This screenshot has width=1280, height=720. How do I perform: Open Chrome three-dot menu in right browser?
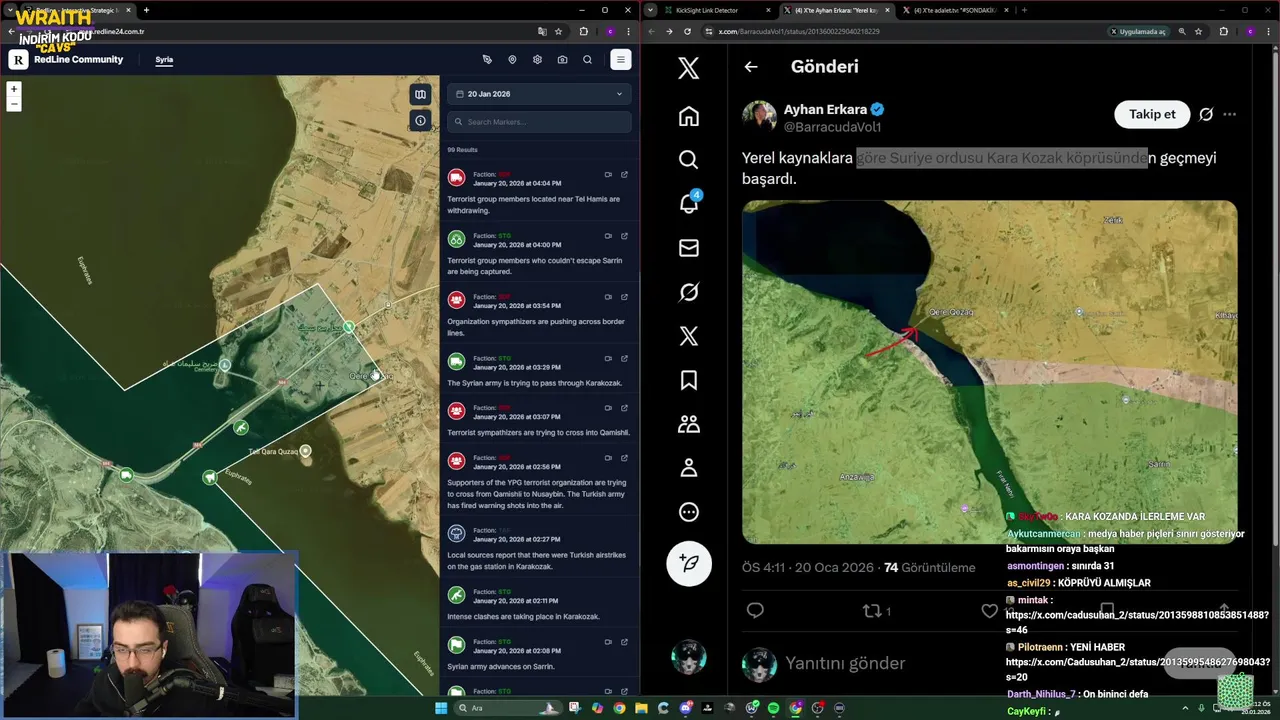1268,32
